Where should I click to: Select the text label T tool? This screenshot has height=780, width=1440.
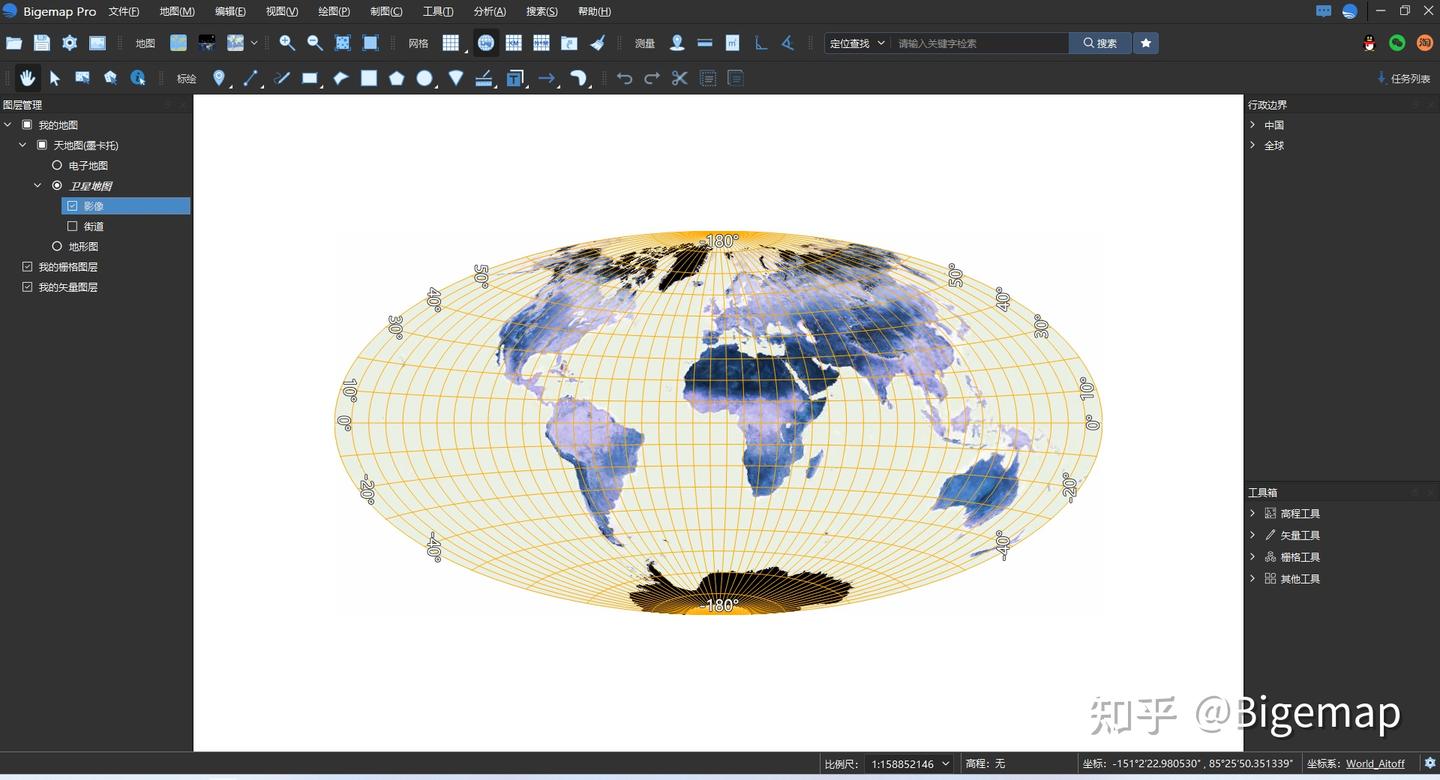[x=515, y=78]
